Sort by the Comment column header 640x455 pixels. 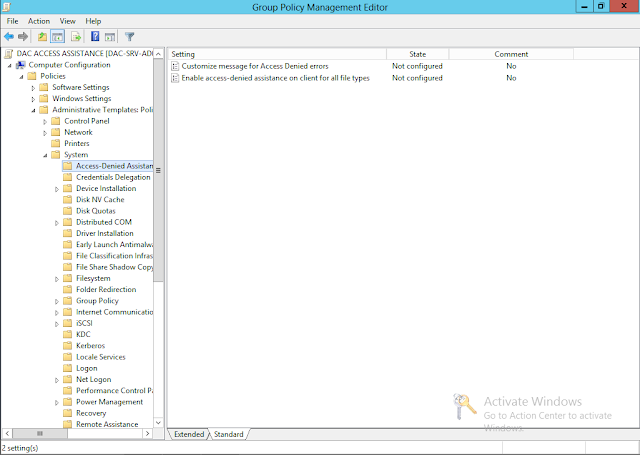[511, 54]
